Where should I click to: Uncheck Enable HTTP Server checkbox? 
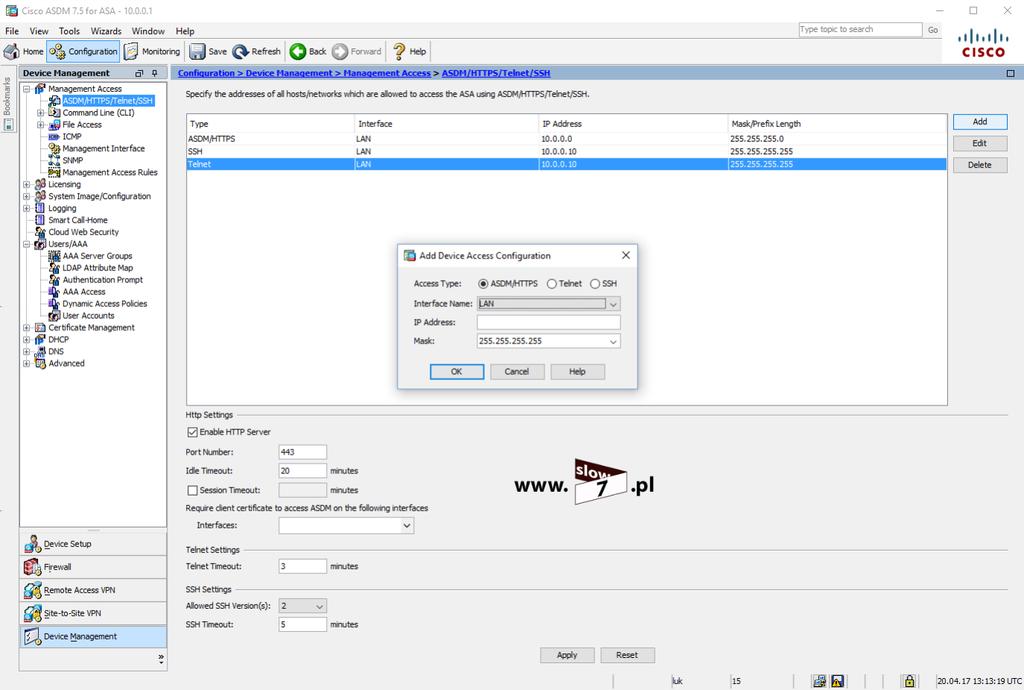tap(192, 432)
